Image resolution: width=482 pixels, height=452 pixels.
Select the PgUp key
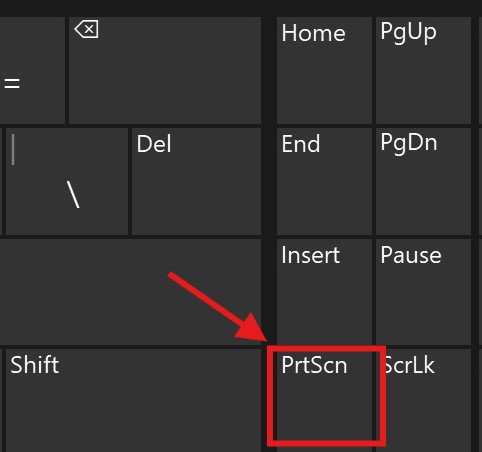pos(423,70)
